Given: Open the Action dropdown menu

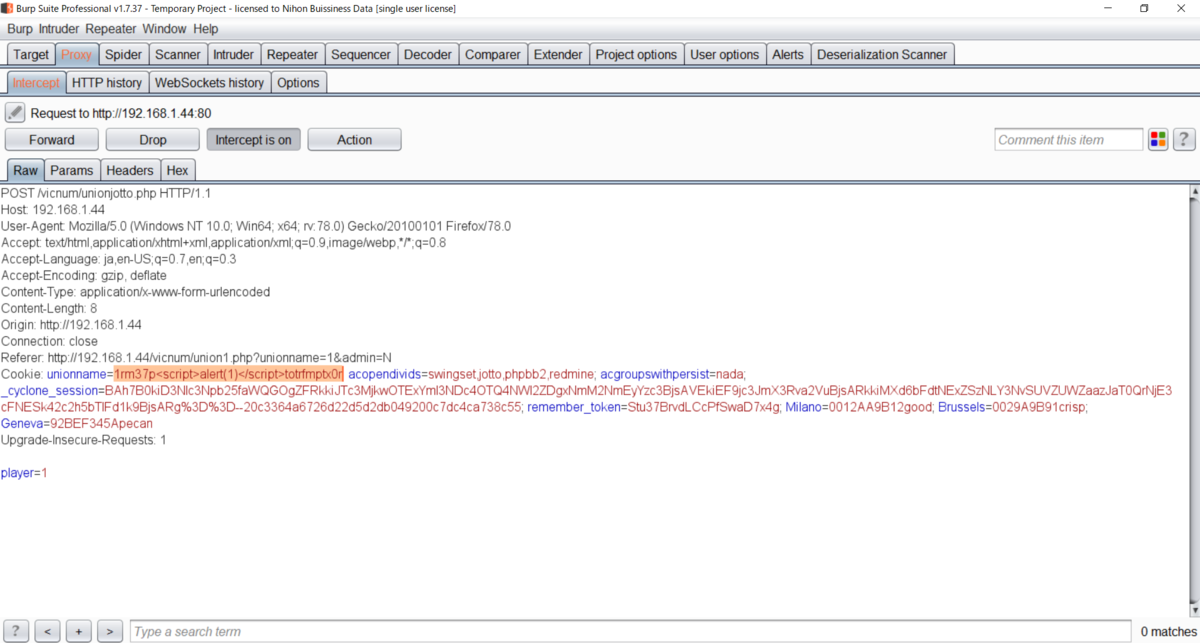Looking at the screenshot, I should tap(354, 140).
